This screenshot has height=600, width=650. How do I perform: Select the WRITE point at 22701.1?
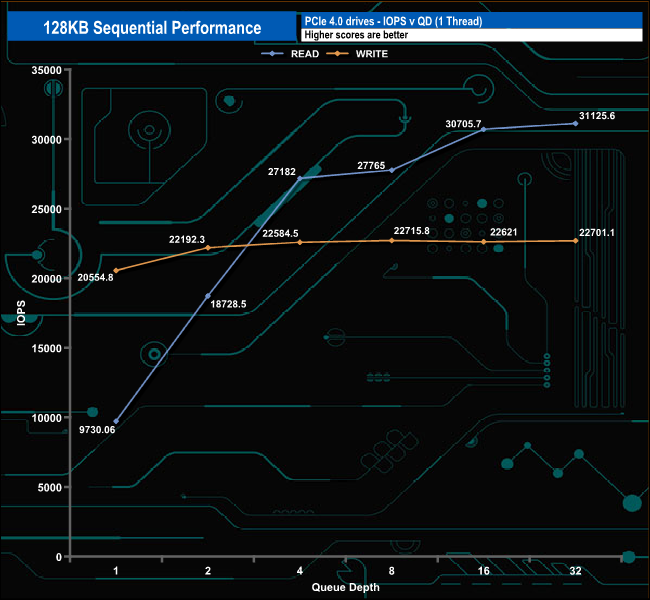point(576,241)
